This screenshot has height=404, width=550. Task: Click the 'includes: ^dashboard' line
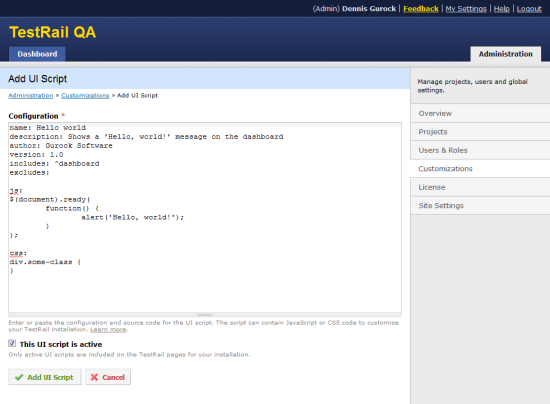point(54,164)
